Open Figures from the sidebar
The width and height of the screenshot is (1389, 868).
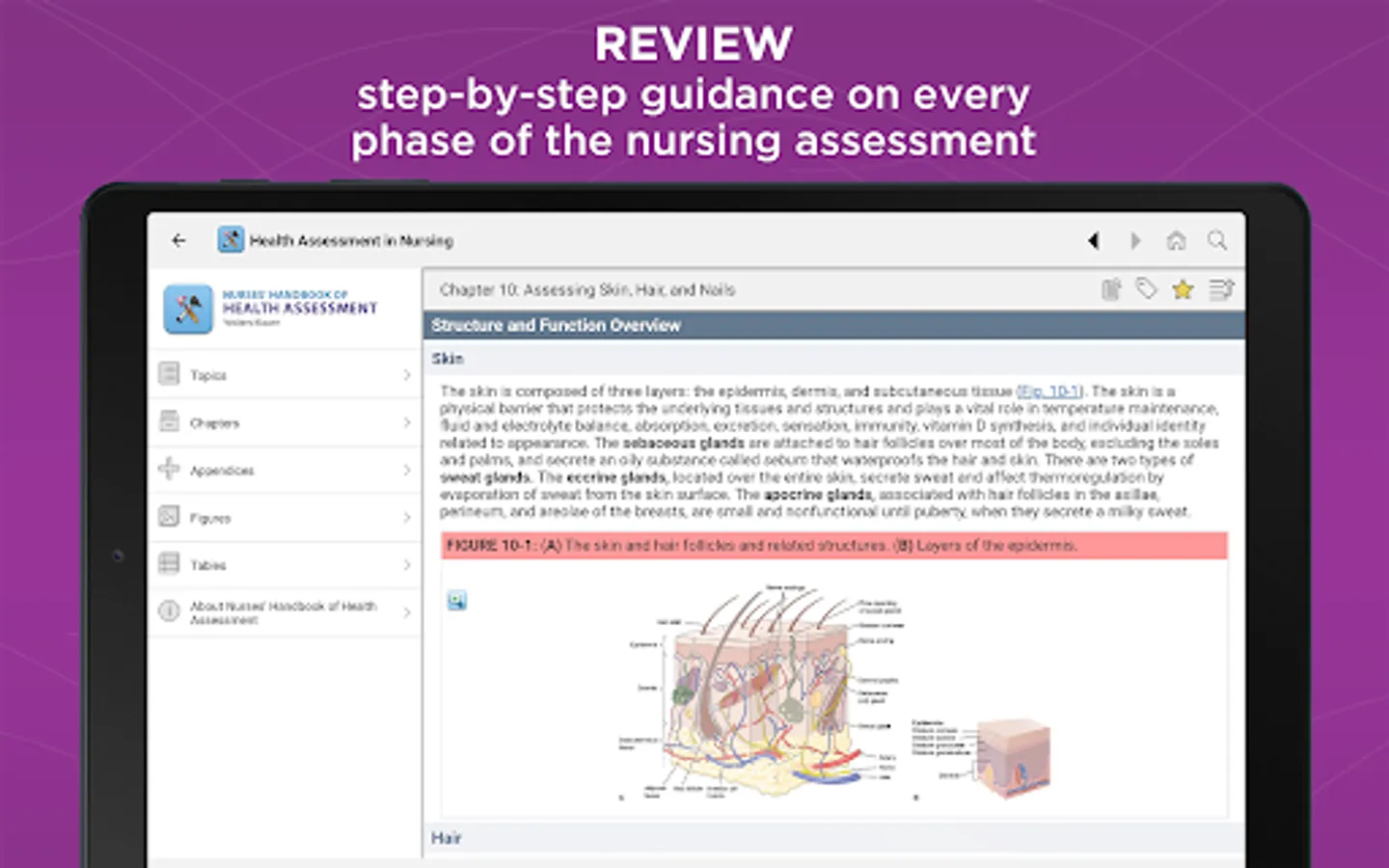(x=286, y=518)
